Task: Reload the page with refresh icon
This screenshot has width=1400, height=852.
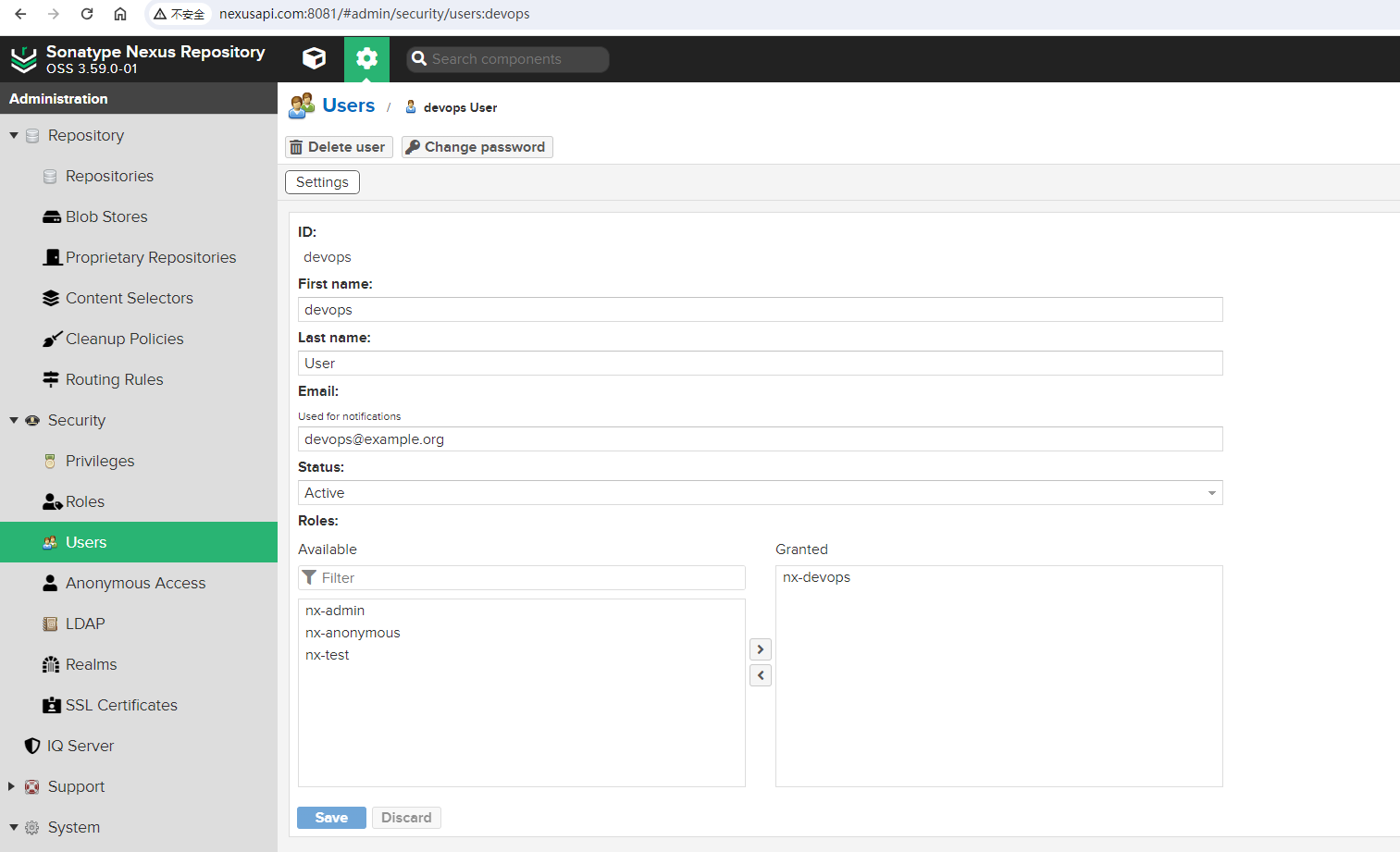Action: (x=87, y=14)
